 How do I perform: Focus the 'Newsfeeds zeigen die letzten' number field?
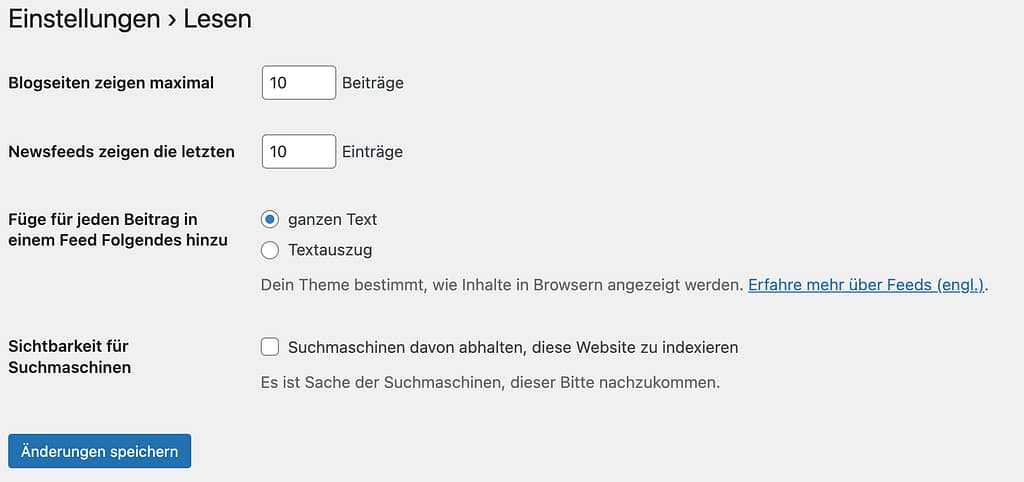coord(298,152)
